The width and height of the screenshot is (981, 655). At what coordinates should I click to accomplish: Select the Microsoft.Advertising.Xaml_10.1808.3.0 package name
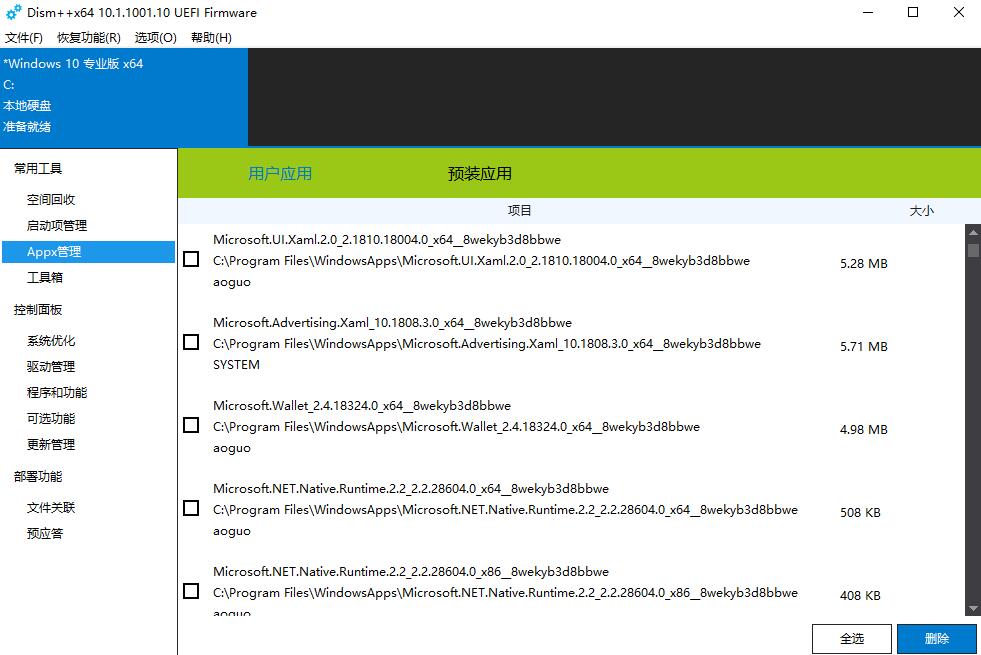[392, 323]
